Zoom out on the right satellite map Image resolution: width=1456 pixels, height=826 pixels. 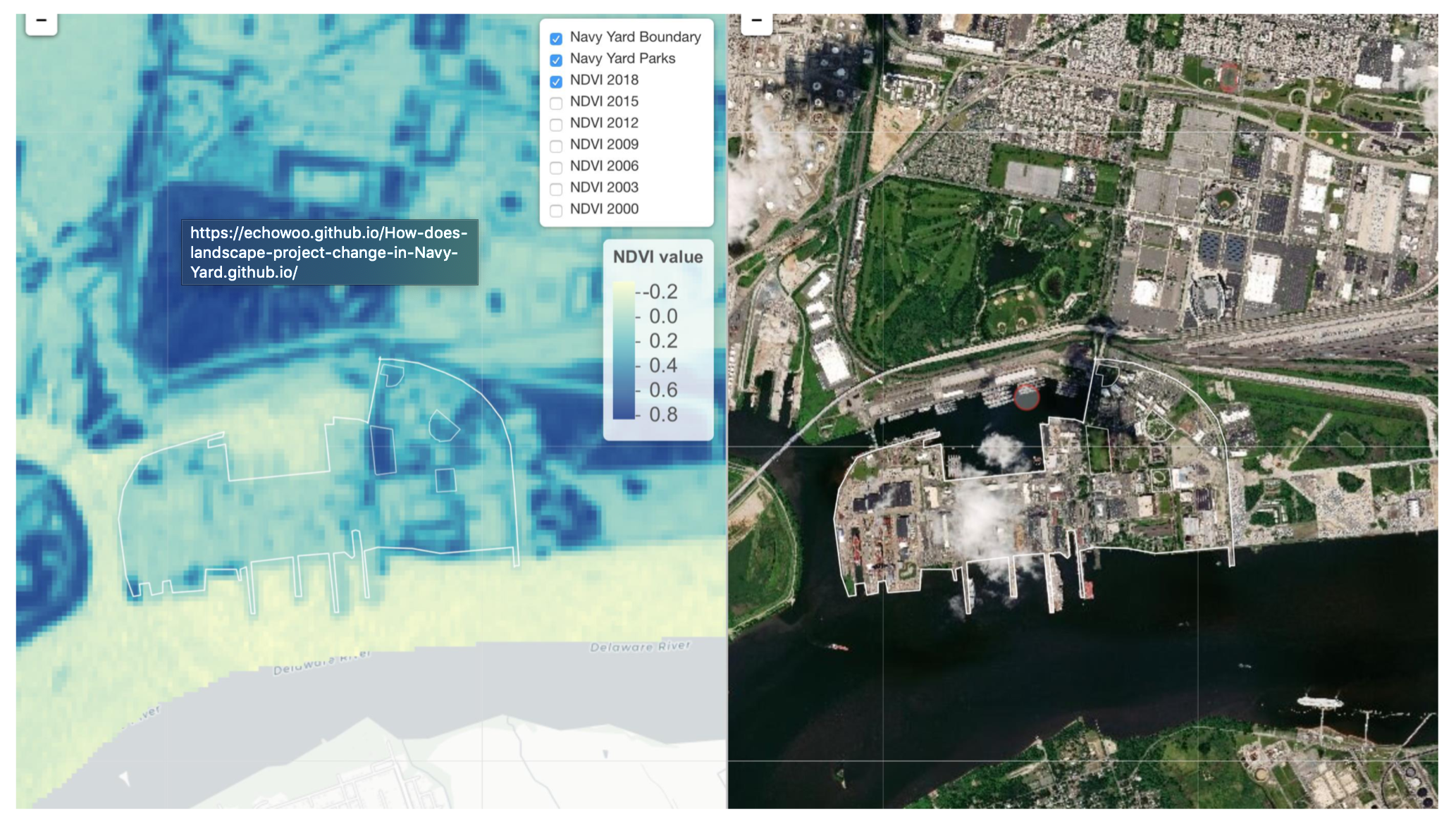coord(756,22)
